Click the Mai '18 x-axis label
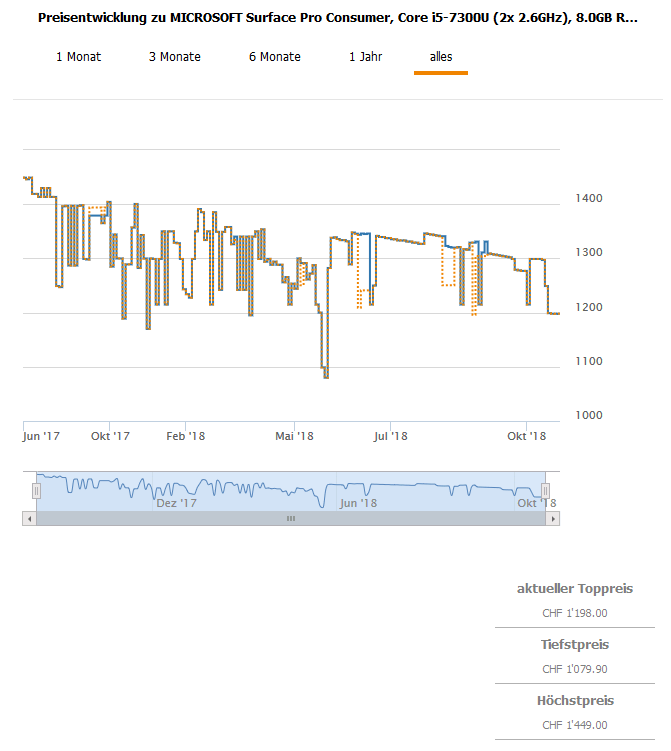This screenshot has width=671, height=751. point(294,436)
